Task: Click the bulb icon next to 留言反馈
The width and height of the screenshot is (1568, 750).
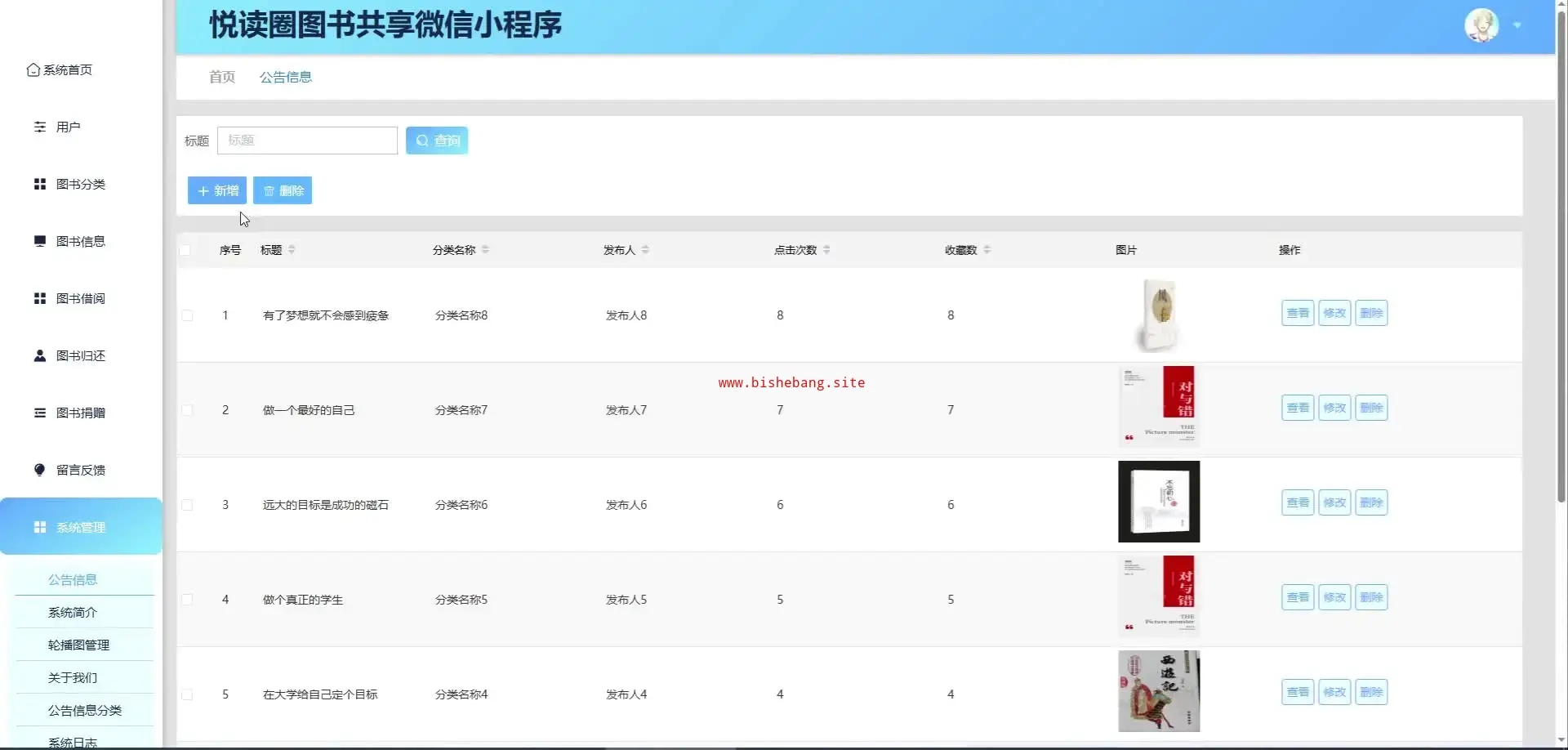Action: 39,471
